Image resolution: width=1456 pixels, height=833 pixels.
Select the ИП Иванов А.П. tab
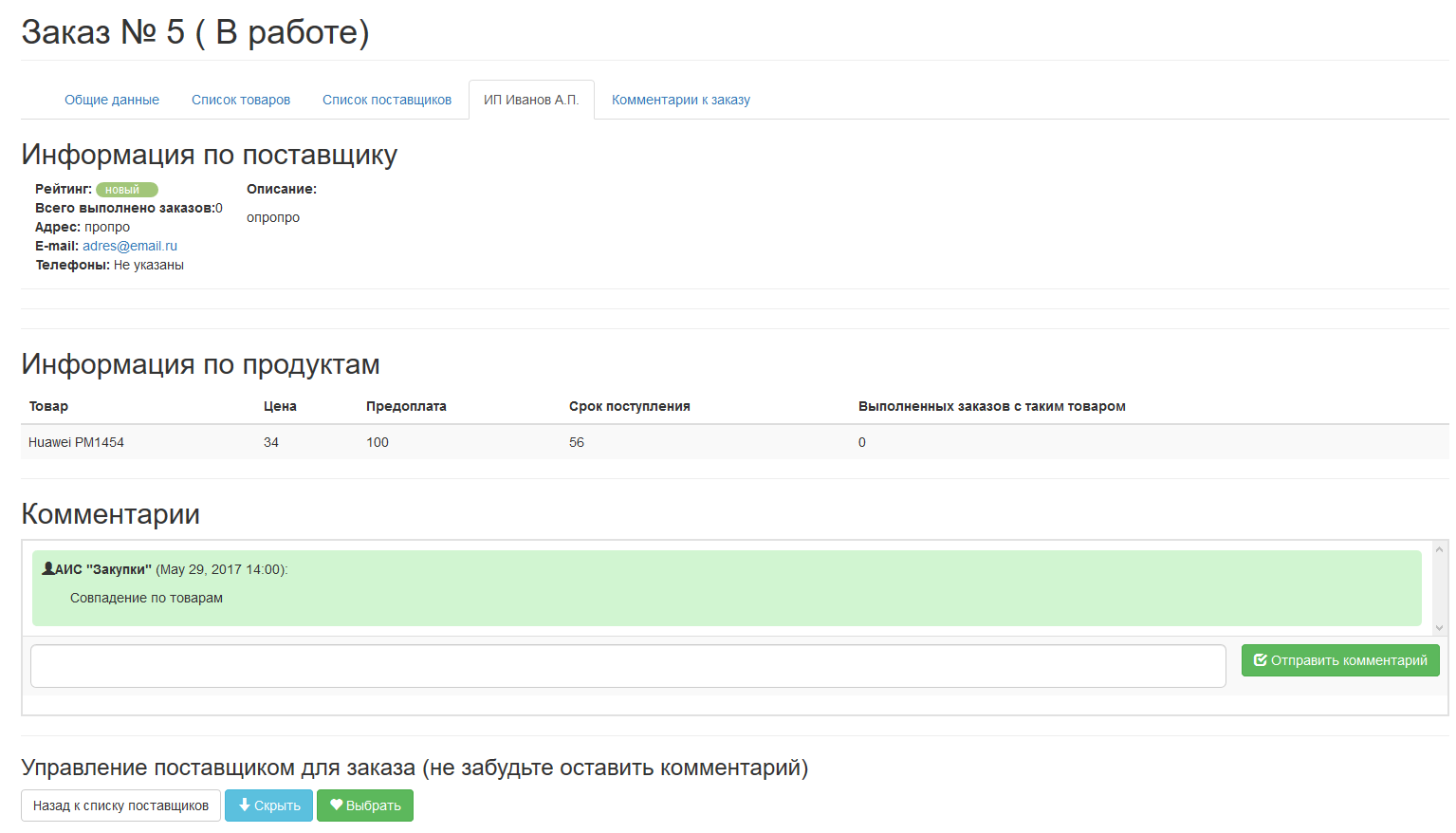pos(531,100)
